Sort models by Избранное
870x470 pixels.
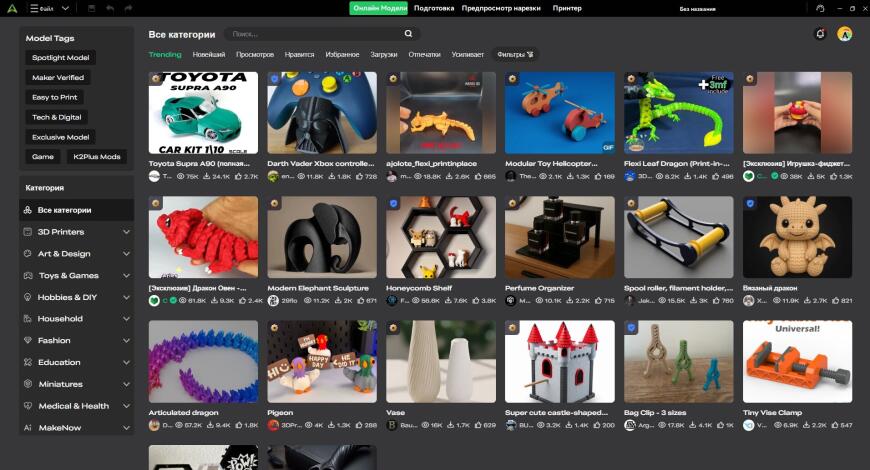click(x=342, y=54)
